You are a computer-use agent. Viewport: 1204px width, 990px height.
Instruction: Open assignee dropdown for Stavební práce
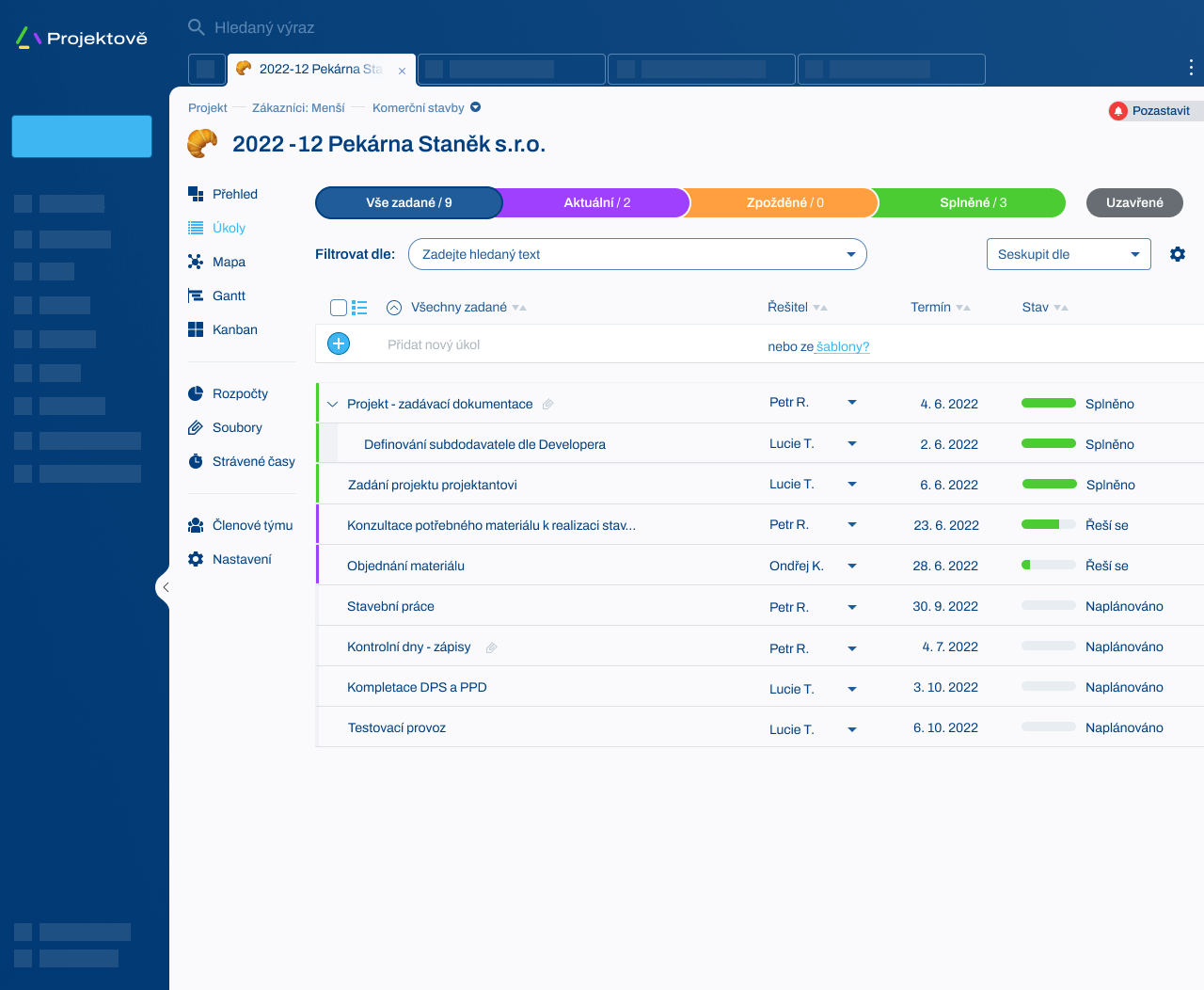852,607
